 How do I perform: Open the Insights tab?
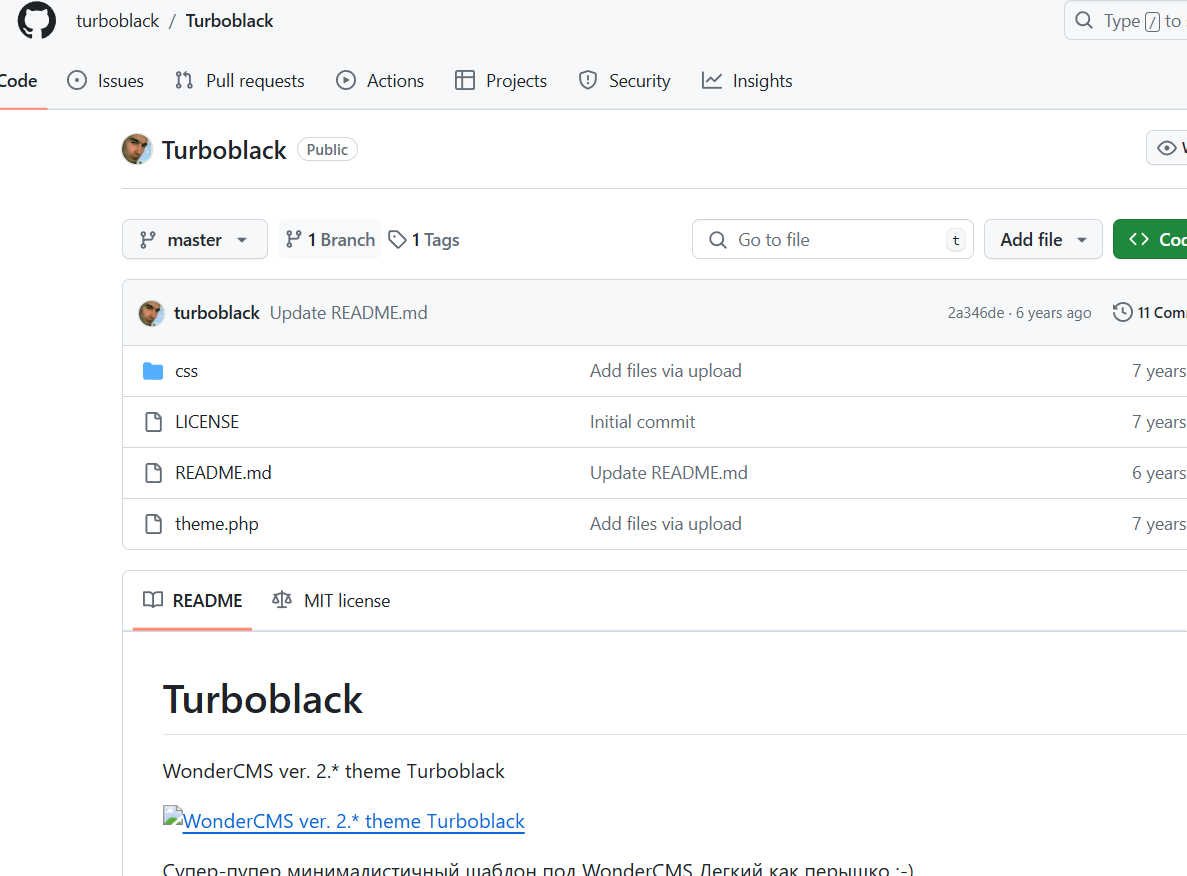(747, 80)
